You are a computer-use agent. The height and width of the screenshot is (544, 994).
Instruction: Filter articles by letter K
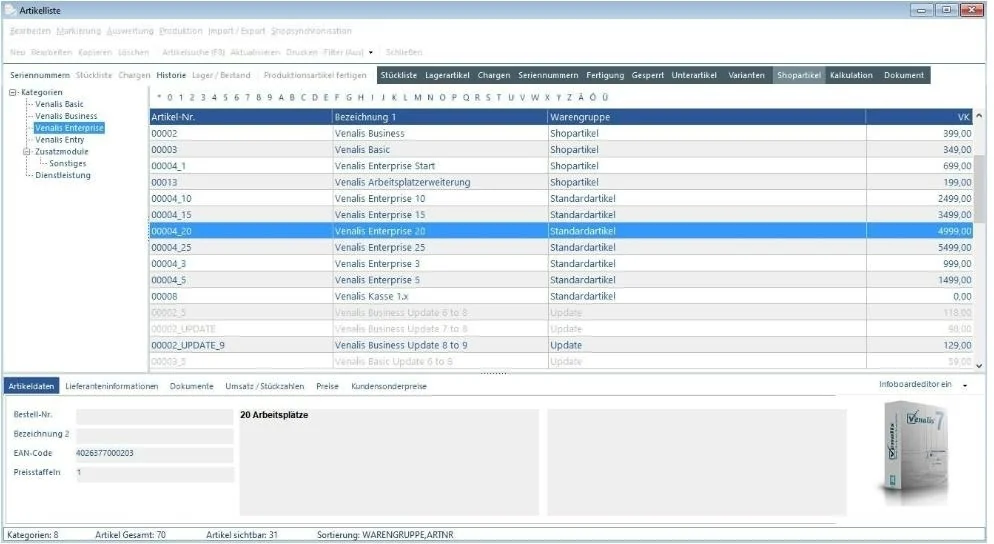tap(394, 97)
